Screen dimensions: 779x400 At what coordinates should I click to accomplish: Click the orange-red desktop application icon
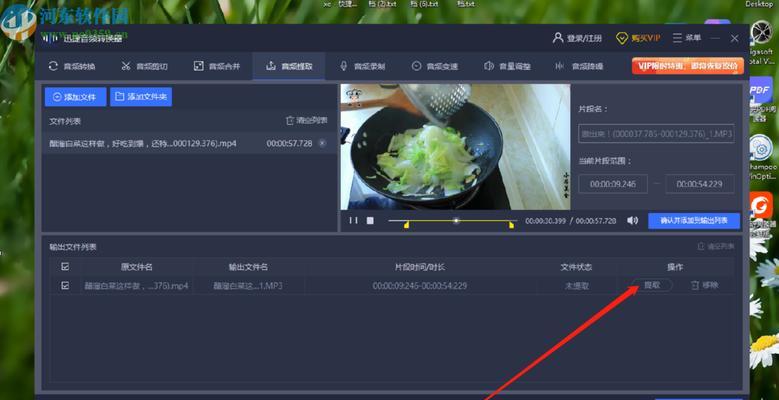pyautogui.click(x=761, y=206)
